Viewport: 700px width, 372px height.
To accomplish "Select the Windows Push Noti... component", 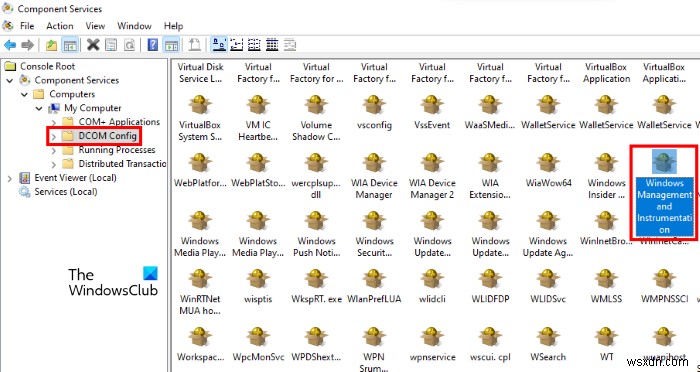I will (x=316, y=234).
